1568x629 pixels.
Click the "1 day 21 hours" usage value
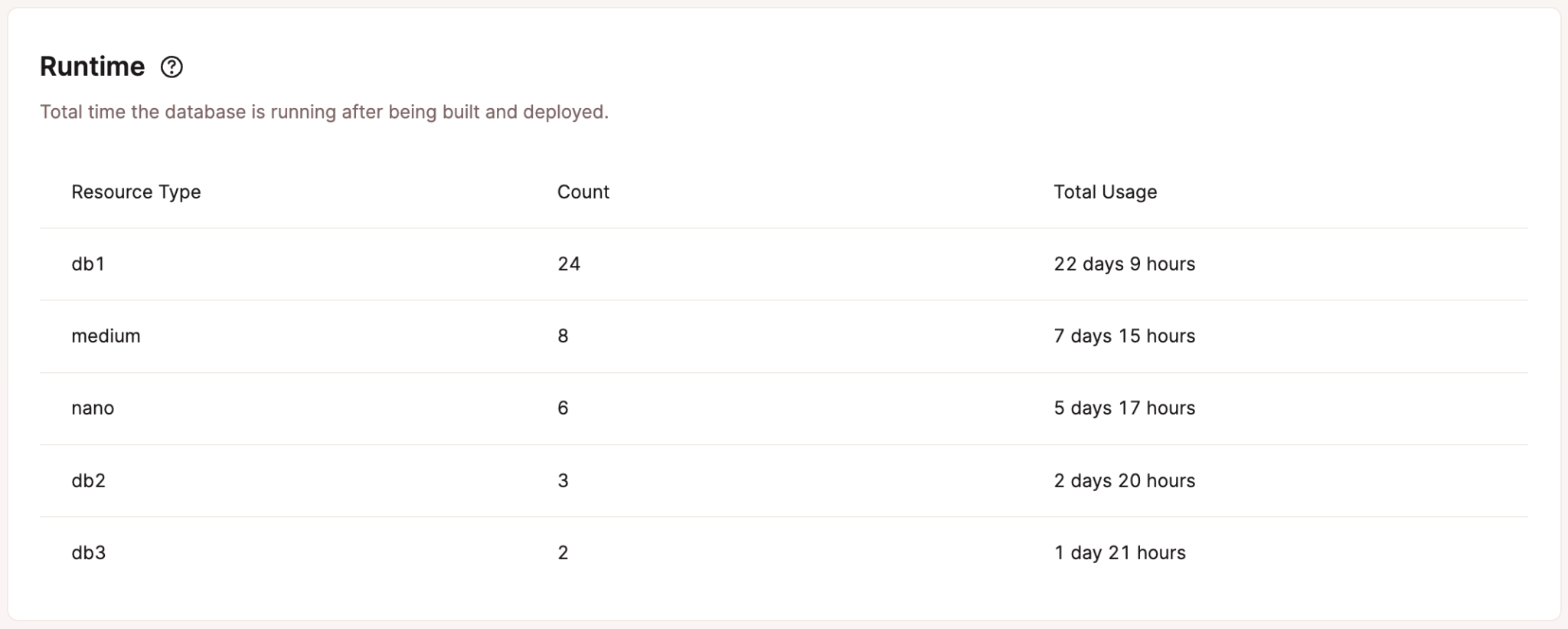point(1119,552)
